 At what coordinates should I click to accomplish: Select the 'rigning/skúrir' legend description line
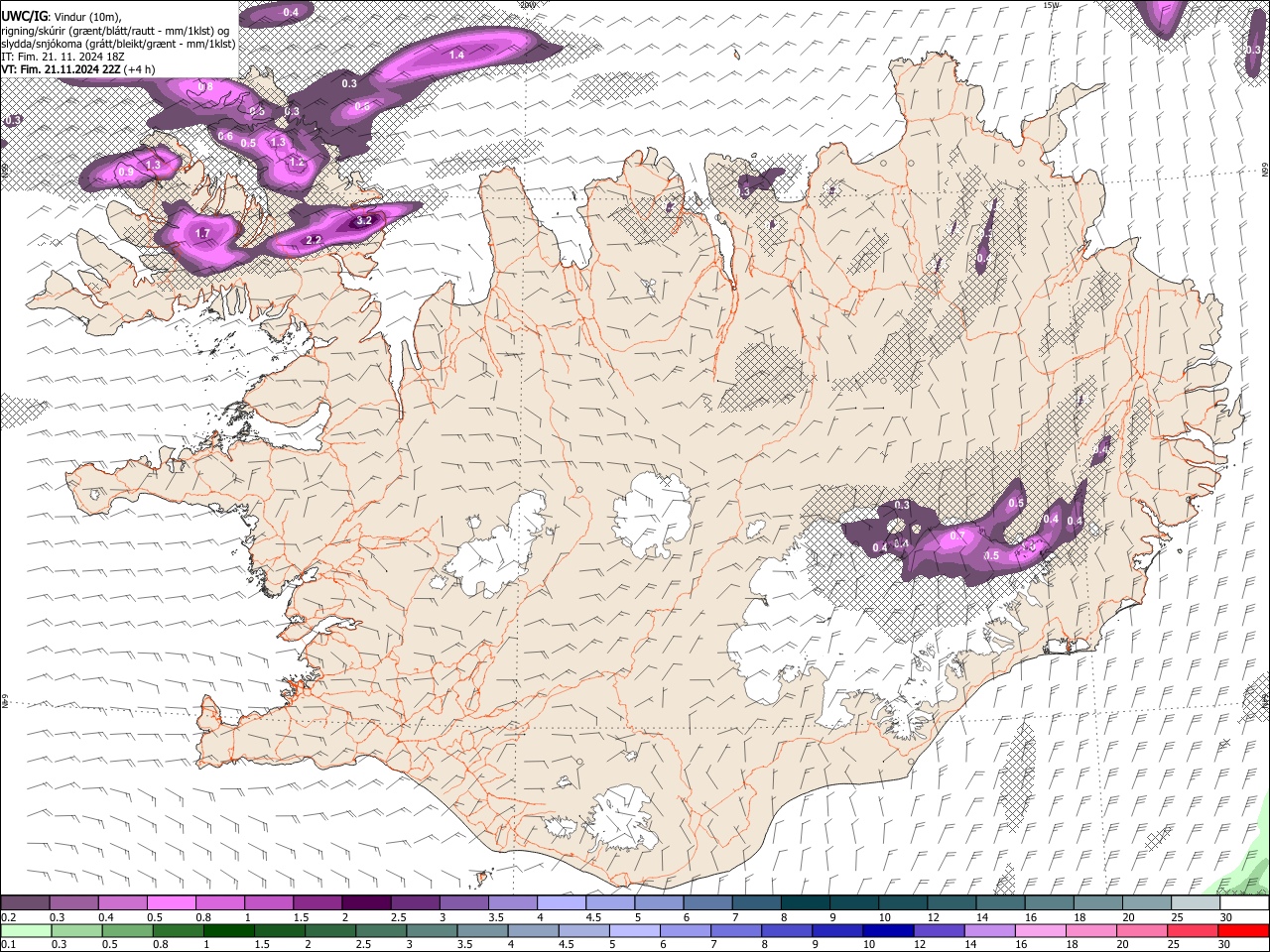pos(115,30)
